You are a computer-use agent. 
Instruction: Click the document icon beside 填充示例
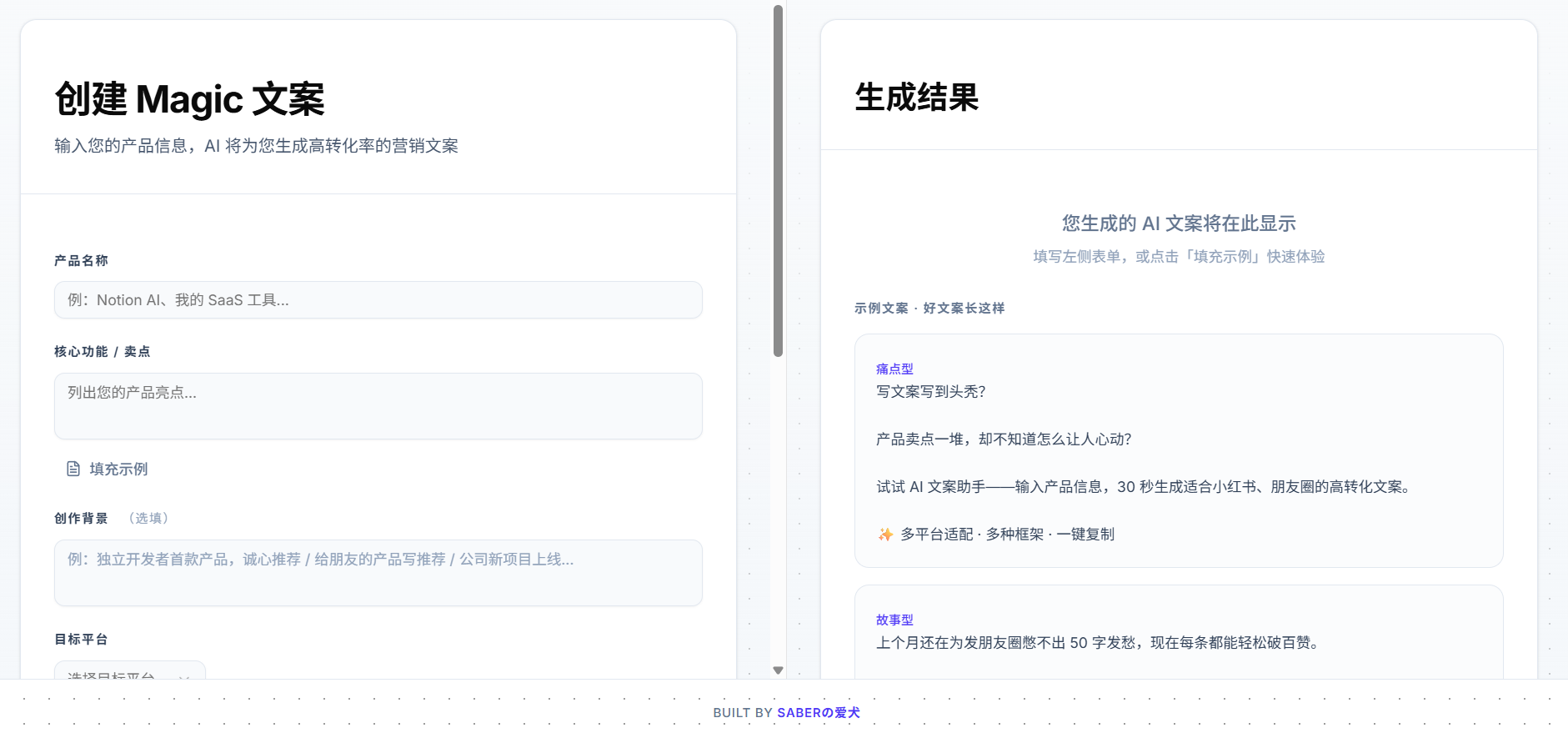click(73, 469)
